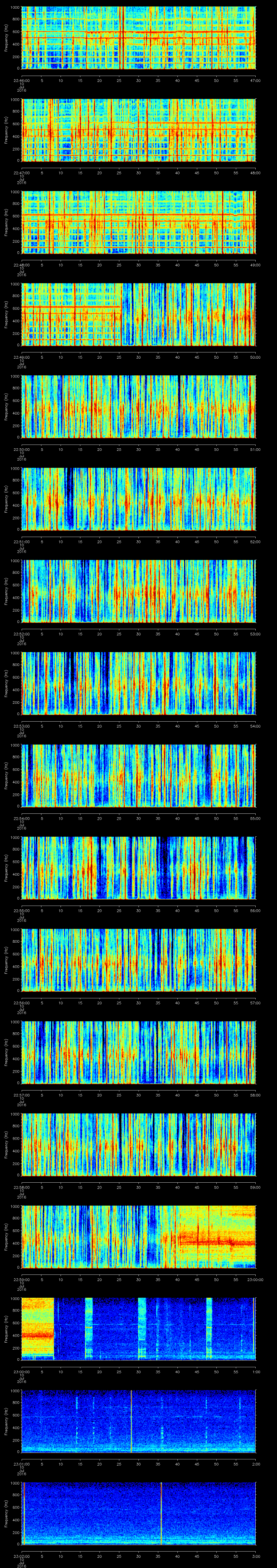Click the spectrogram panel starting at 22:52:00

pyautogui.click(x=139, y=591)
